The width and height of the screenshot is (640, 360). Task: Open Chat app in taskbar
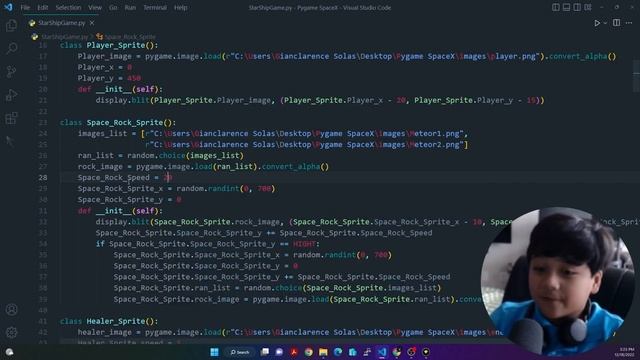click(280, 352)
